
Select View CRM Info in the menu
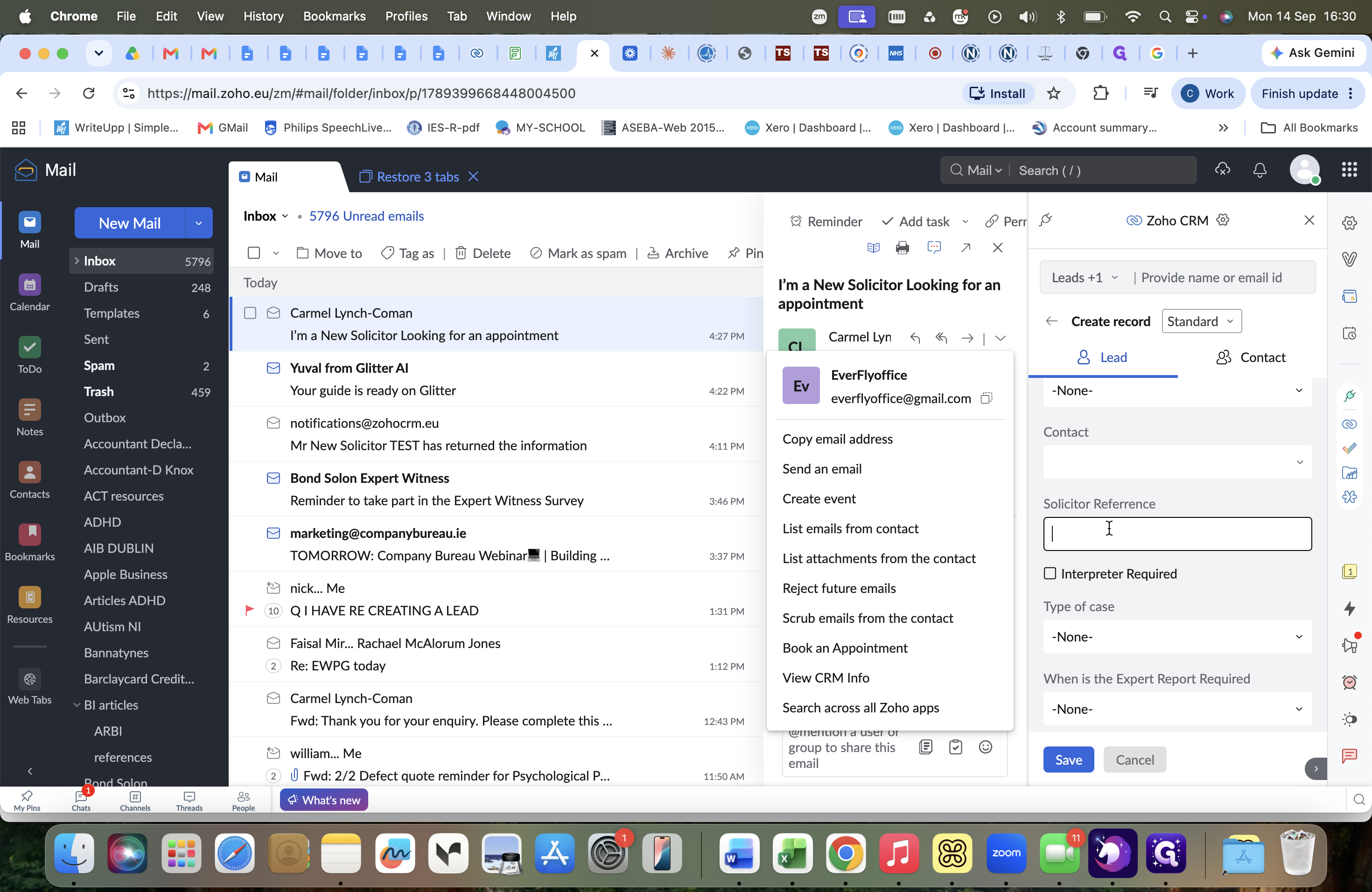click(826, 678)
